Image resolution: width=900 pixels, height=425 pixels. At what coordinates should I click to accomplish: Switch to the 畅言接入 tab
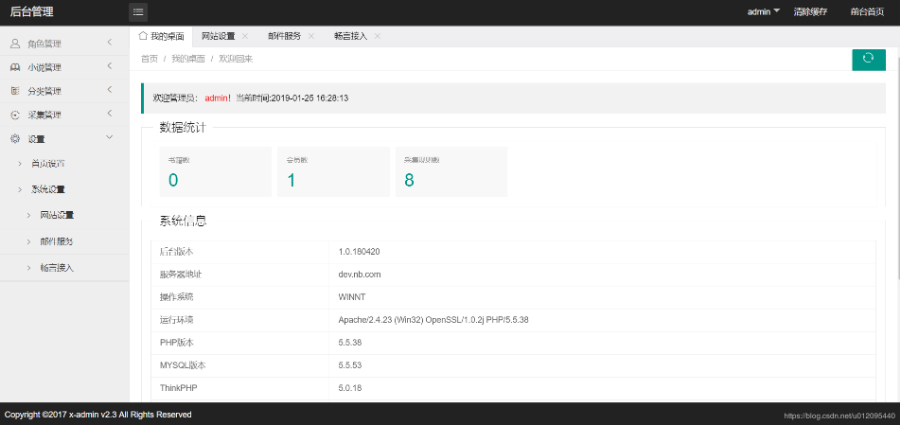(350, 36)
